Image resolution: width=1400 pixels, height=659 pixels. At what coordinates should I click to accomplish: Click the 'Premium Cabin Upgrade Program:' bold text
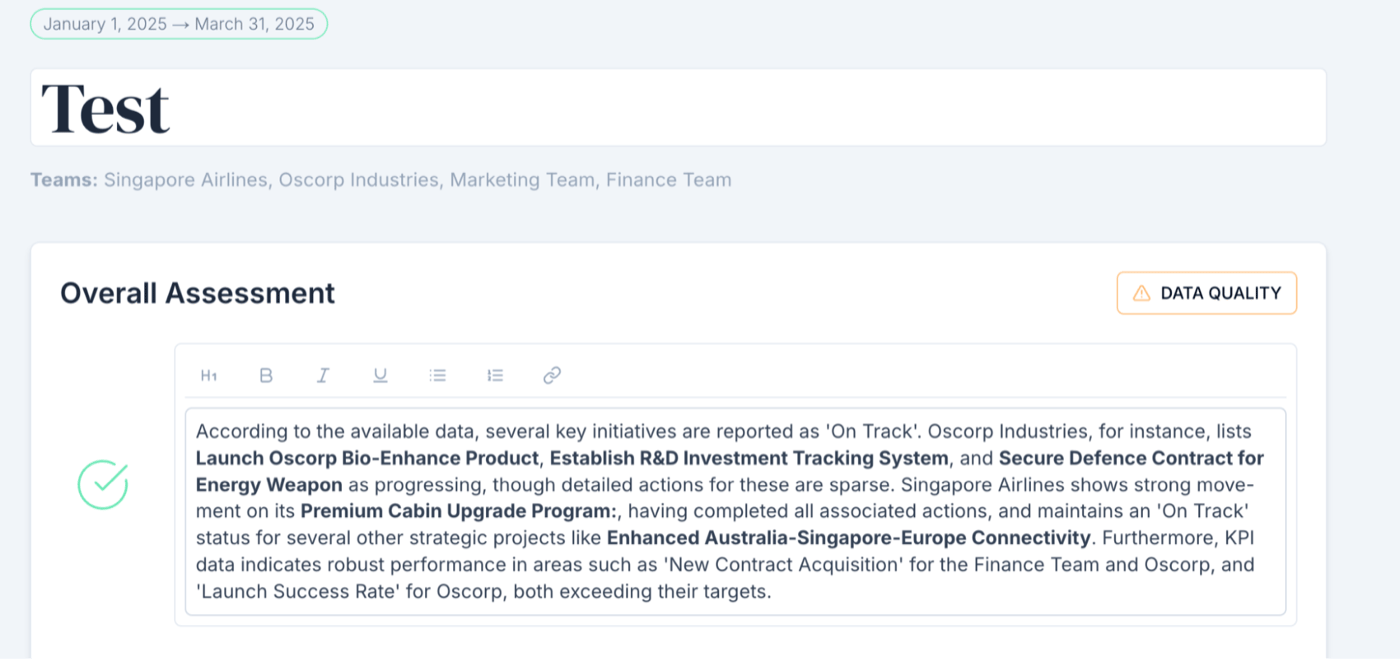[x=459, y=511]
